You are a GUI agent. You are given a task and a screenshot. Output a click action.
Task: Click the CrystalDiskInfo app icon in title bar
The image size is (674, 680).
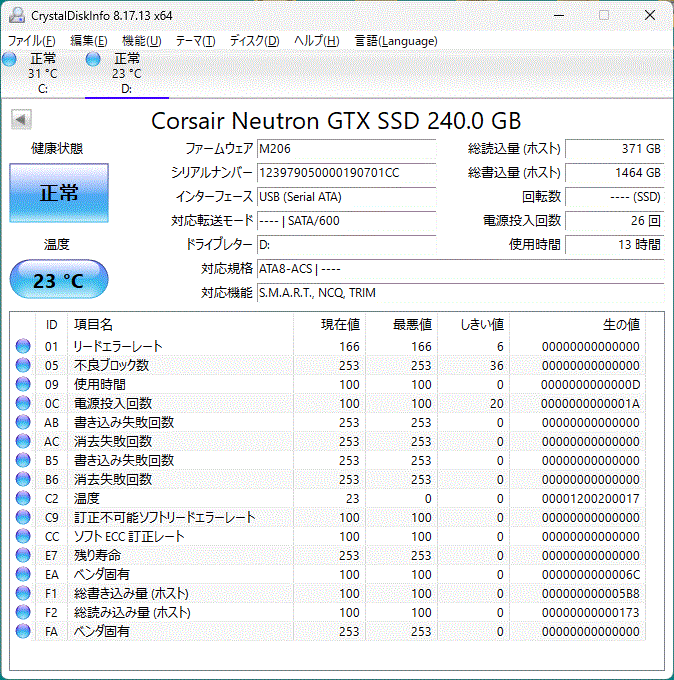(x=15, y=15)
